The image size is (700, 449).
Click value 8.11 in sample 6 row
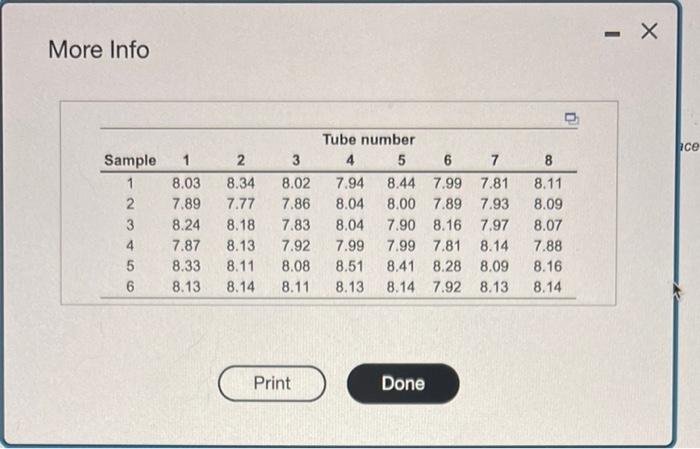[x=296, y=287]
